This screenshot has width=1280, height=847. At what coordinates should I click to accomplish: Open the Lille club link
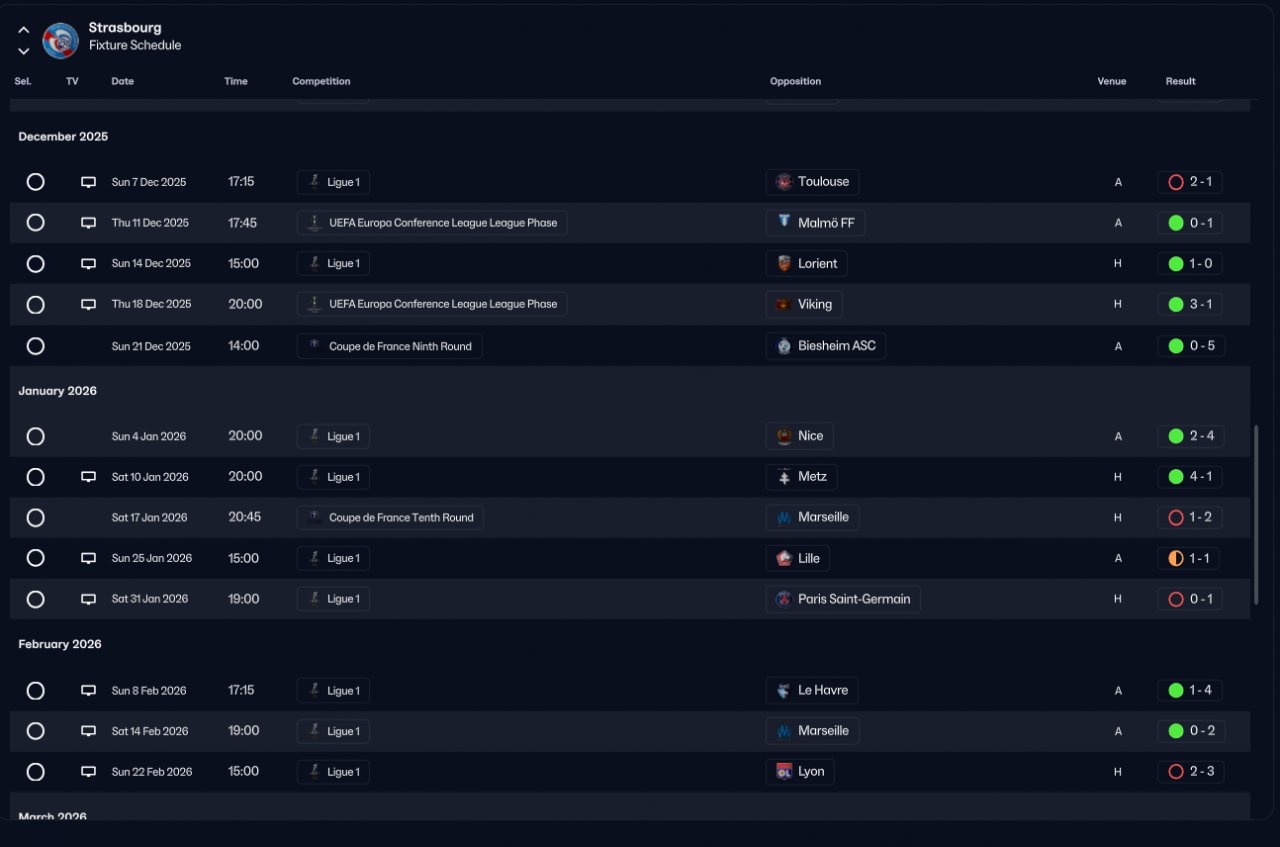coord(799,558)
